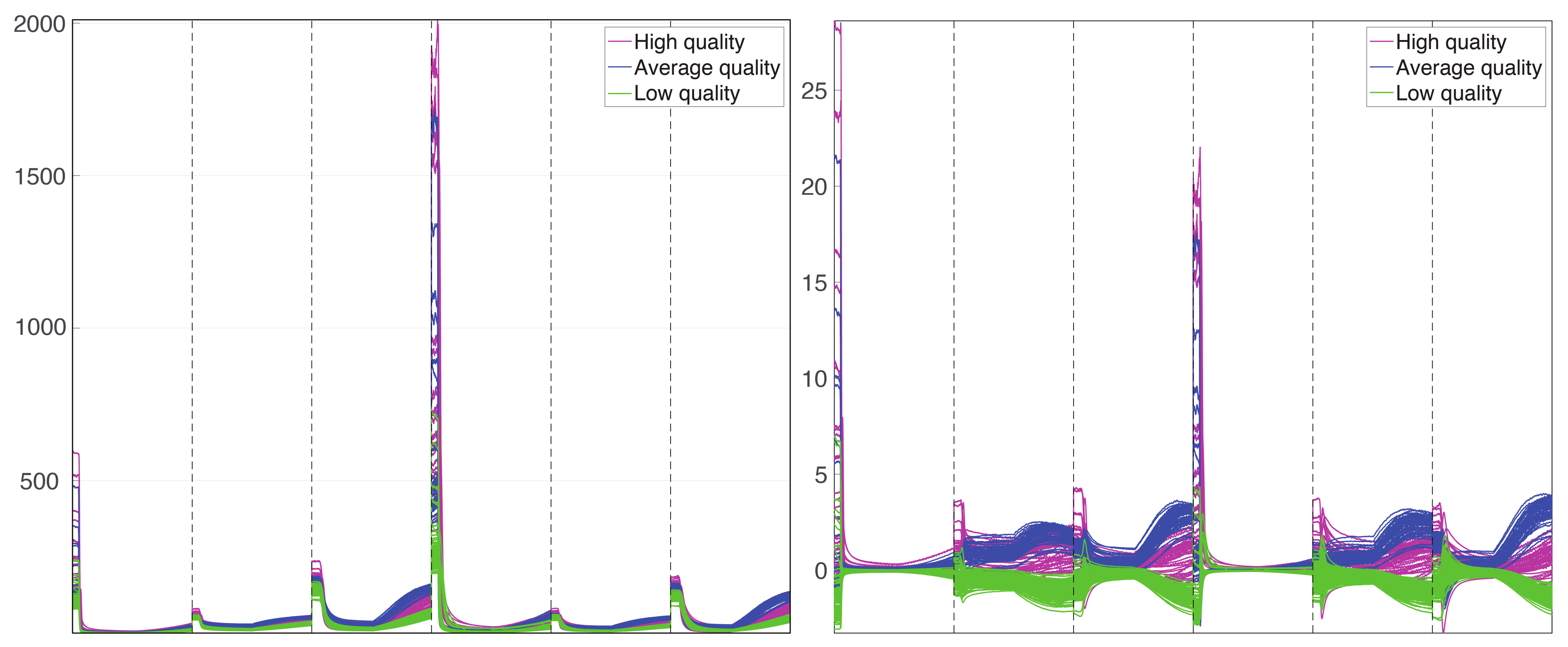
Task: Click High quality legend label in 2000-scale chart
Action: coord(689,42)
